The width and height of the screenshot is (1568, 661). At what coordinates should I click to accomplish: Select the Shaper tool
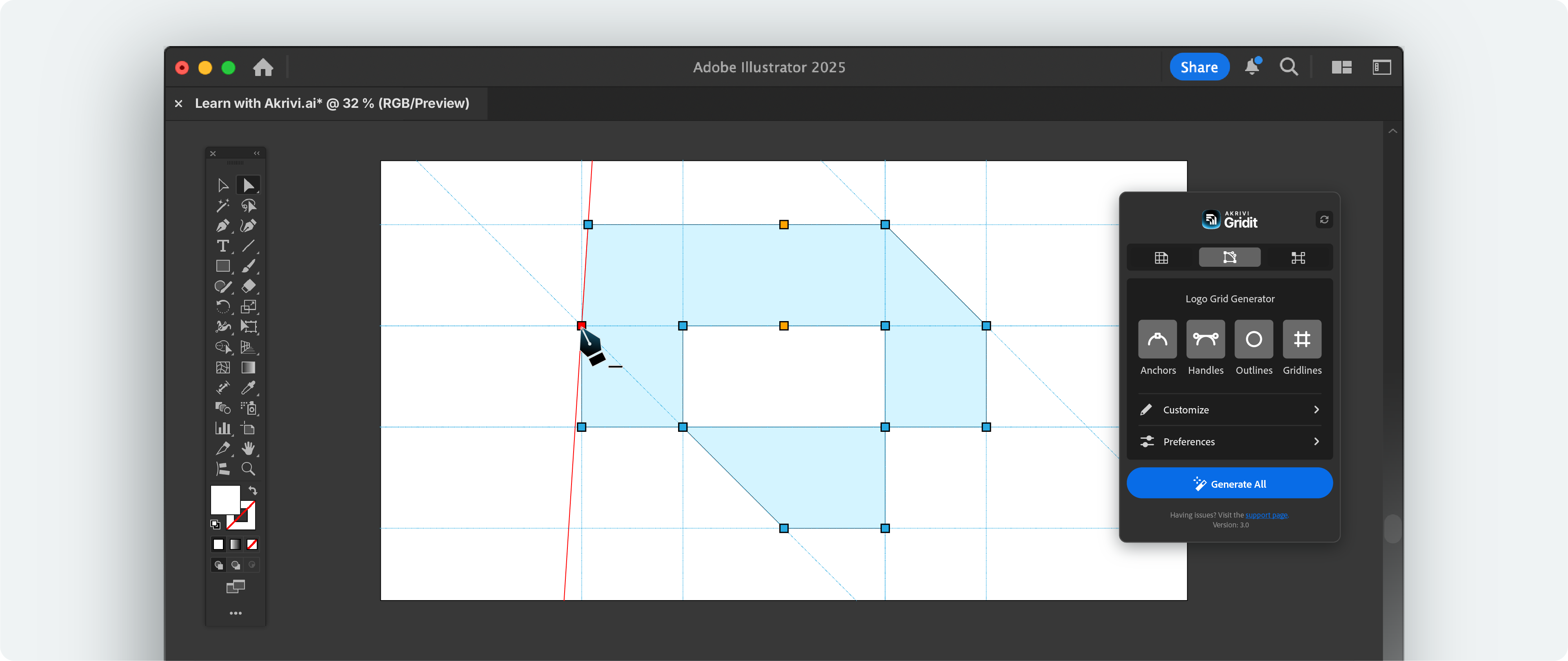pos(223,286)
